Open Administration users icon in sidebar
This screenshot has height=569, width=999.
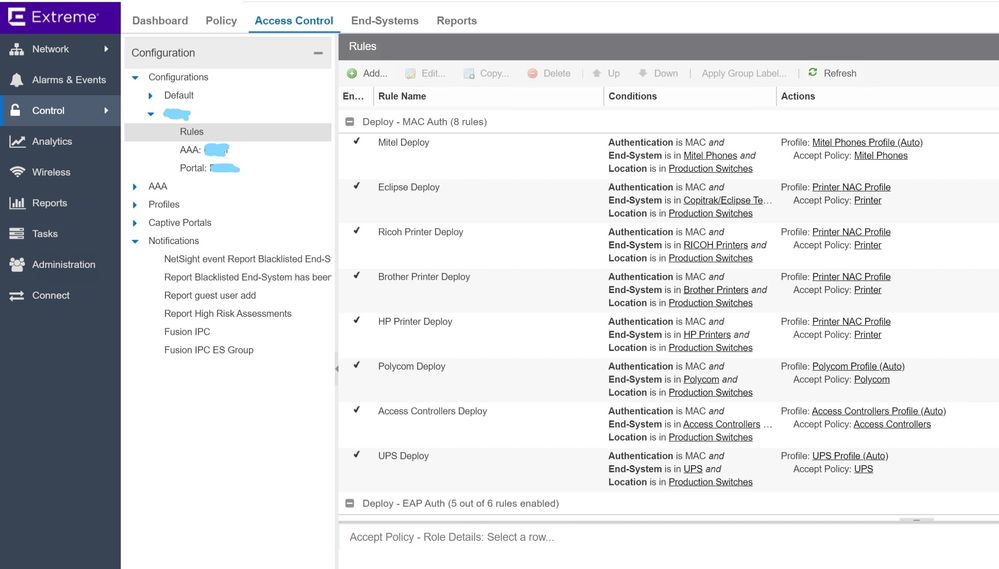point(16,265)
